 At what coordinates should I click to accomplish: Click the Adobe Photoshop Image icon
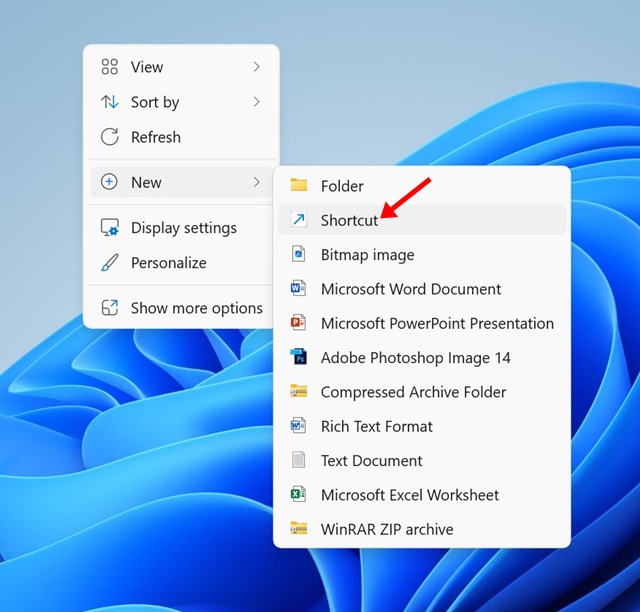pos(298,357)
